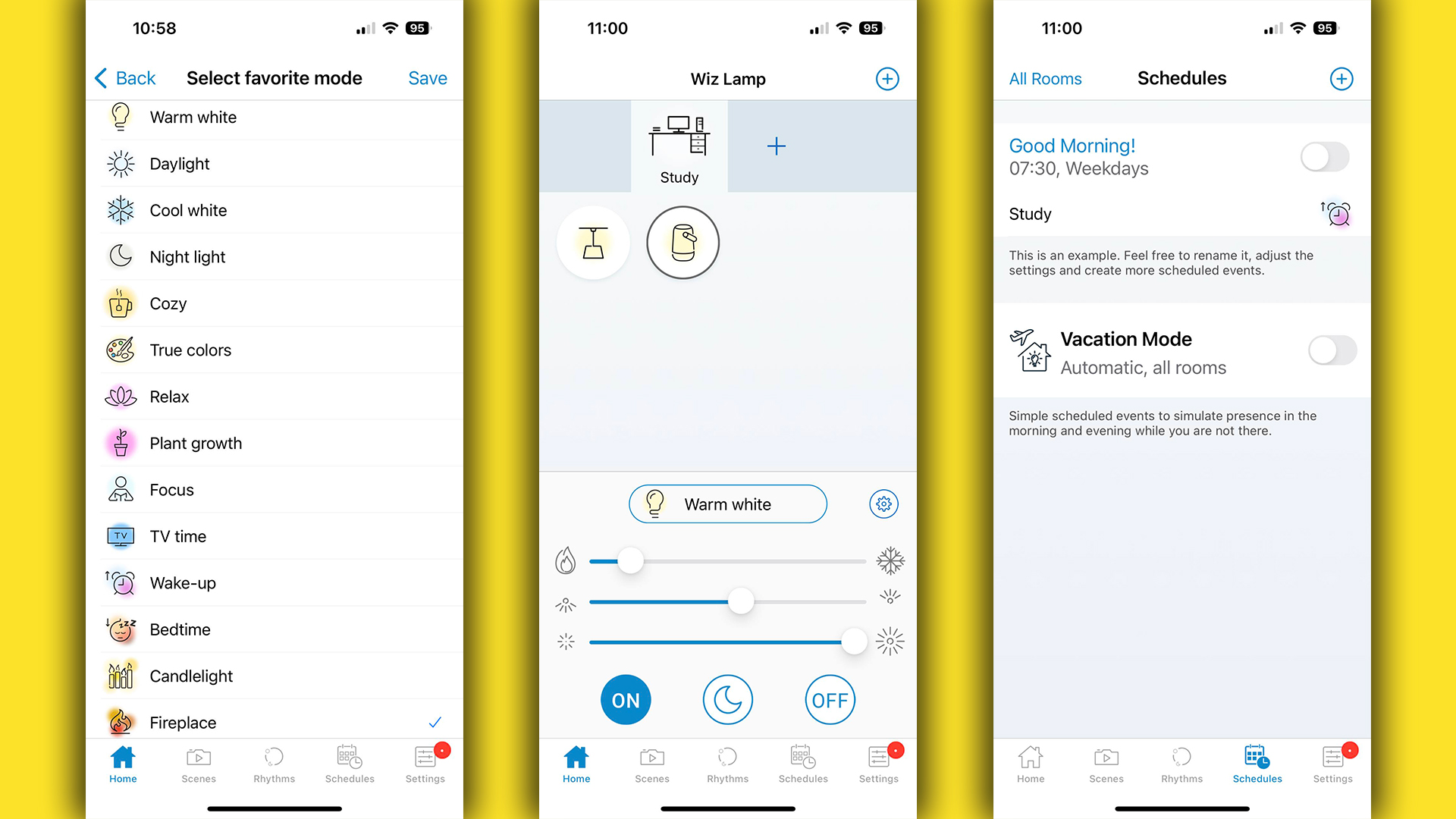Select the Plant growth lighting mode
The width and height of the screenshot is (1456, 819).
pos(196,443)
